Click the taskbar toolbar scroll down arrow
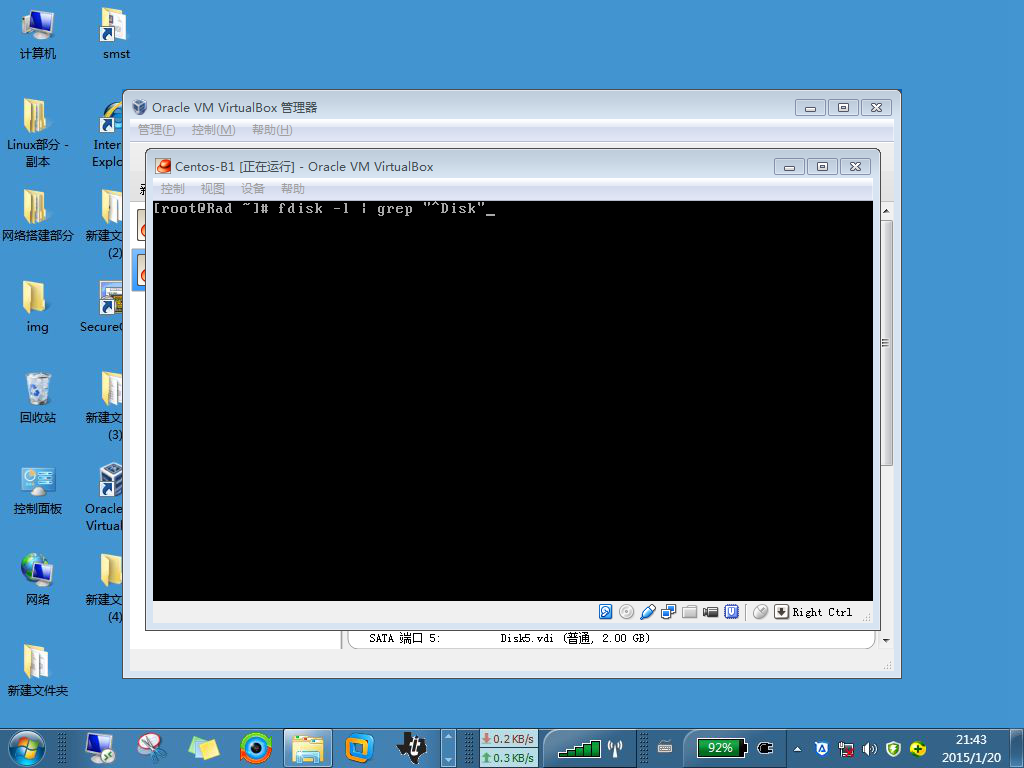The width and height of the screenshot is (1024, 768). click(x=448, y=760)
